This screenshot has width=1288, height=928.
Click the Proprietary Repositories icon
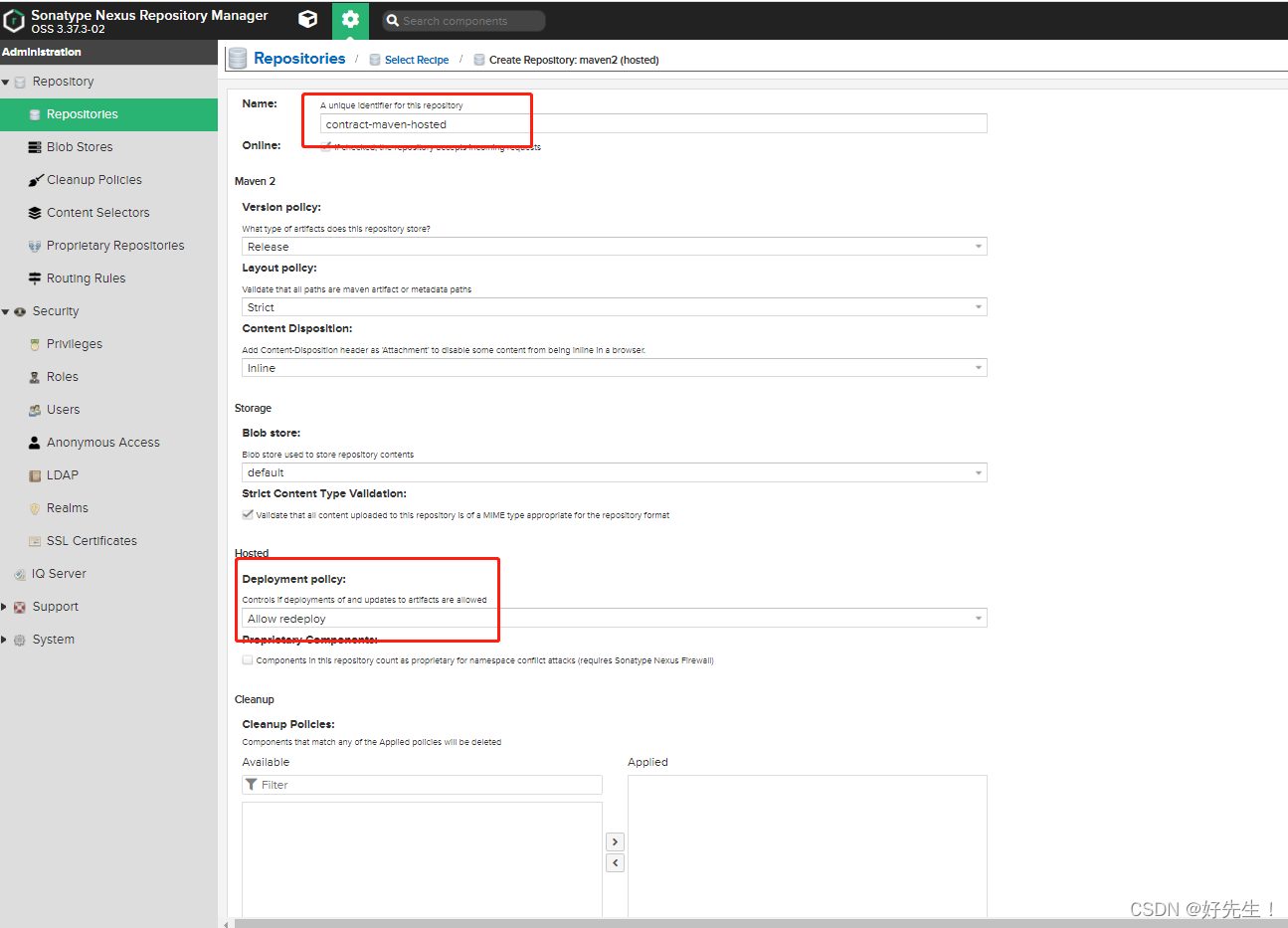[x=35, y=246]
